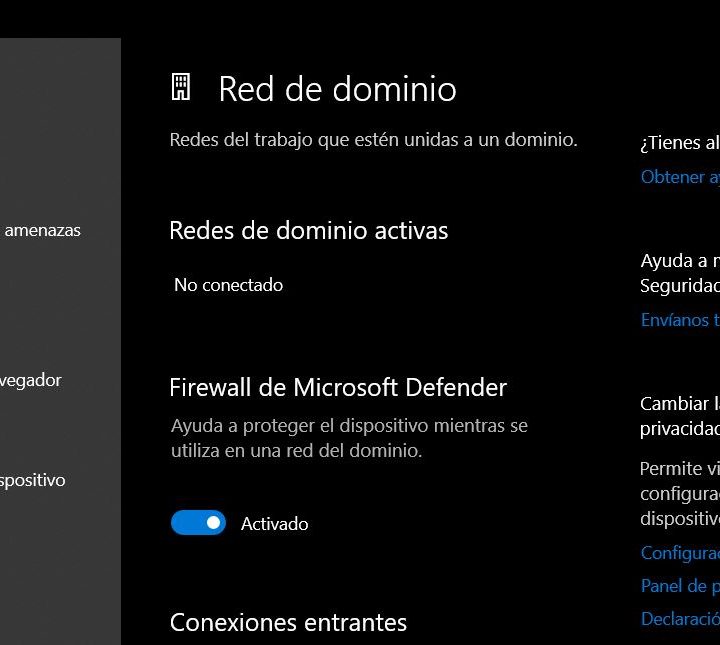
Task: Click the Red de dominio page title
Action: click(x=337, y=89)
